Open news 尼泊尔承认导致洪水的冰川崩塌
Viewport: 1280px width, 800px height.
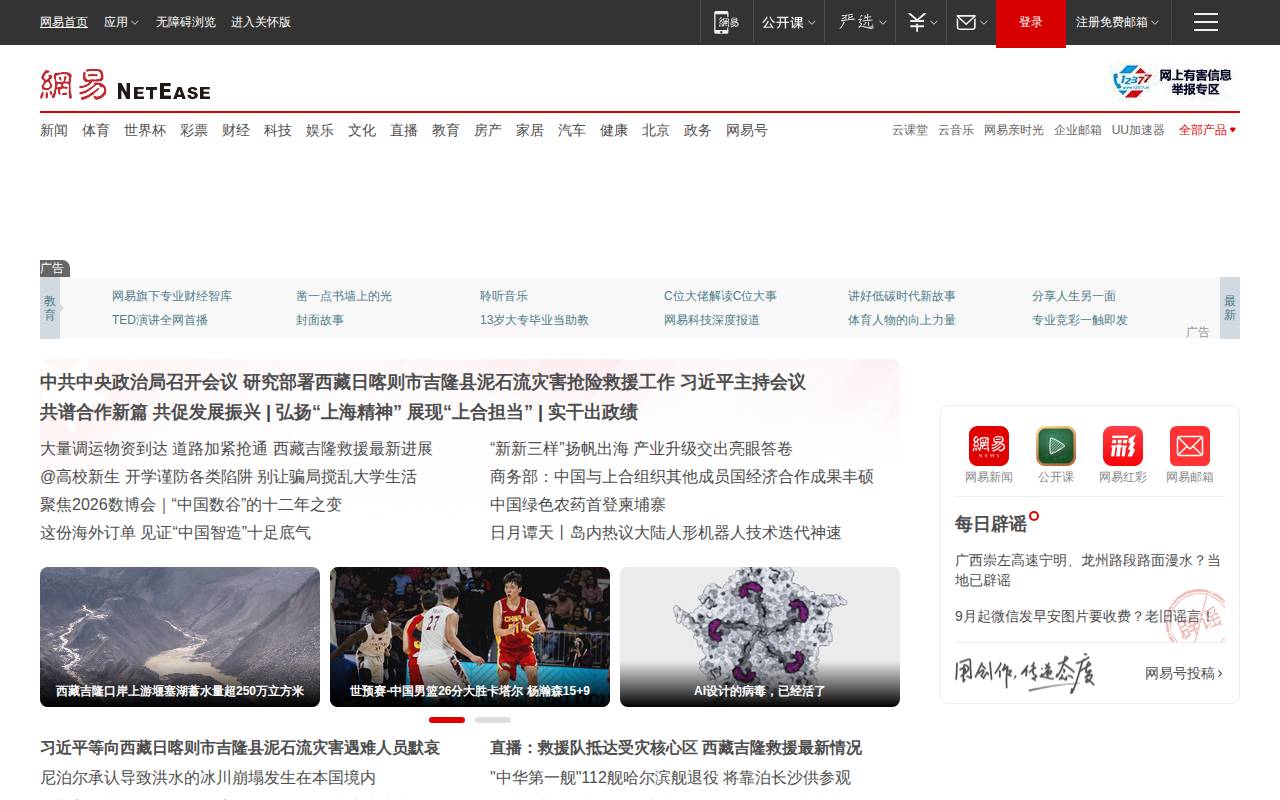(x=208, y=777)
